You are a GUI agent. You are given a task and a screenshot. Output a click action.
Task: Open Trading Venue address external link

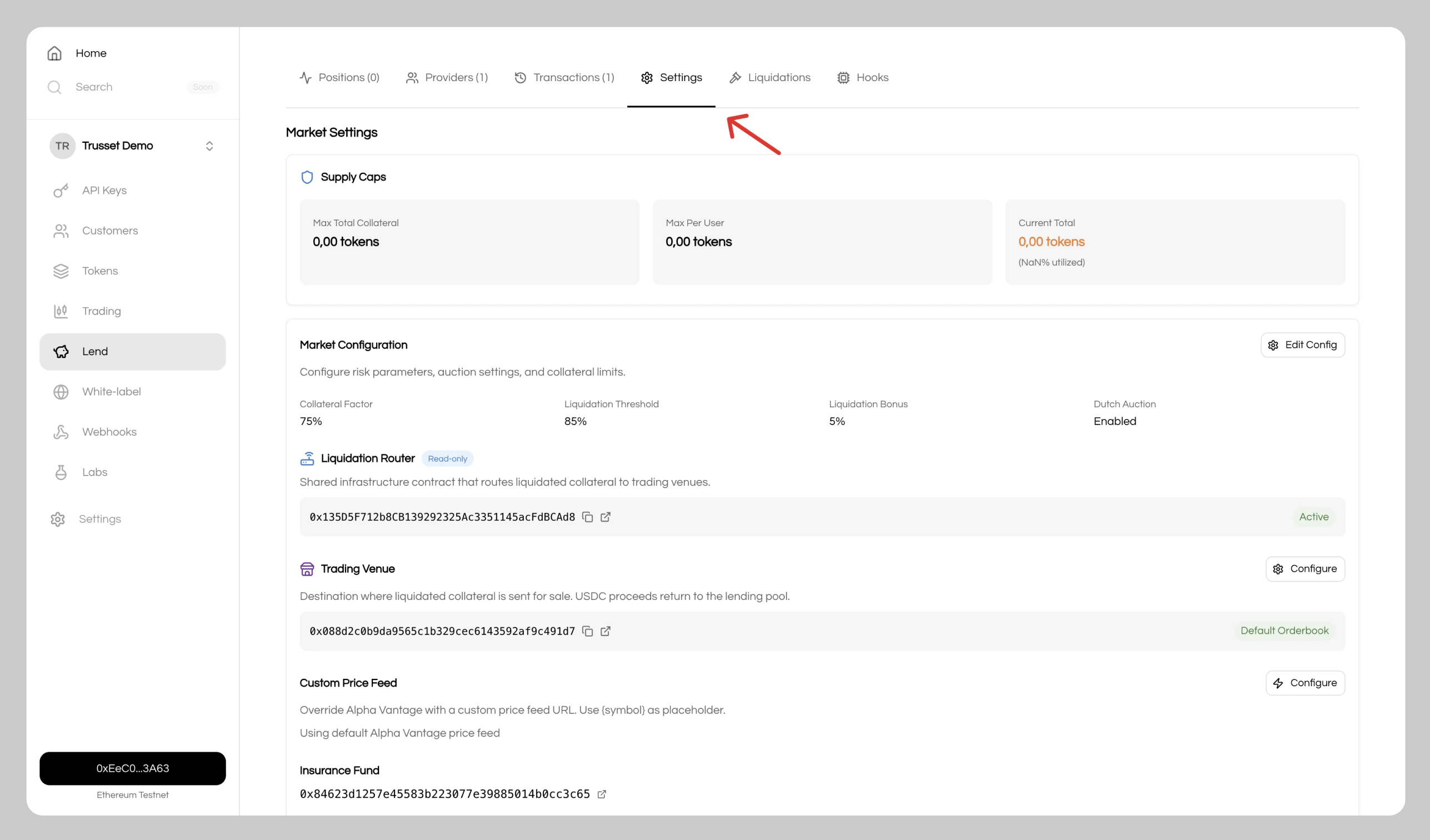pyautogui.click(x=606, y=631)
